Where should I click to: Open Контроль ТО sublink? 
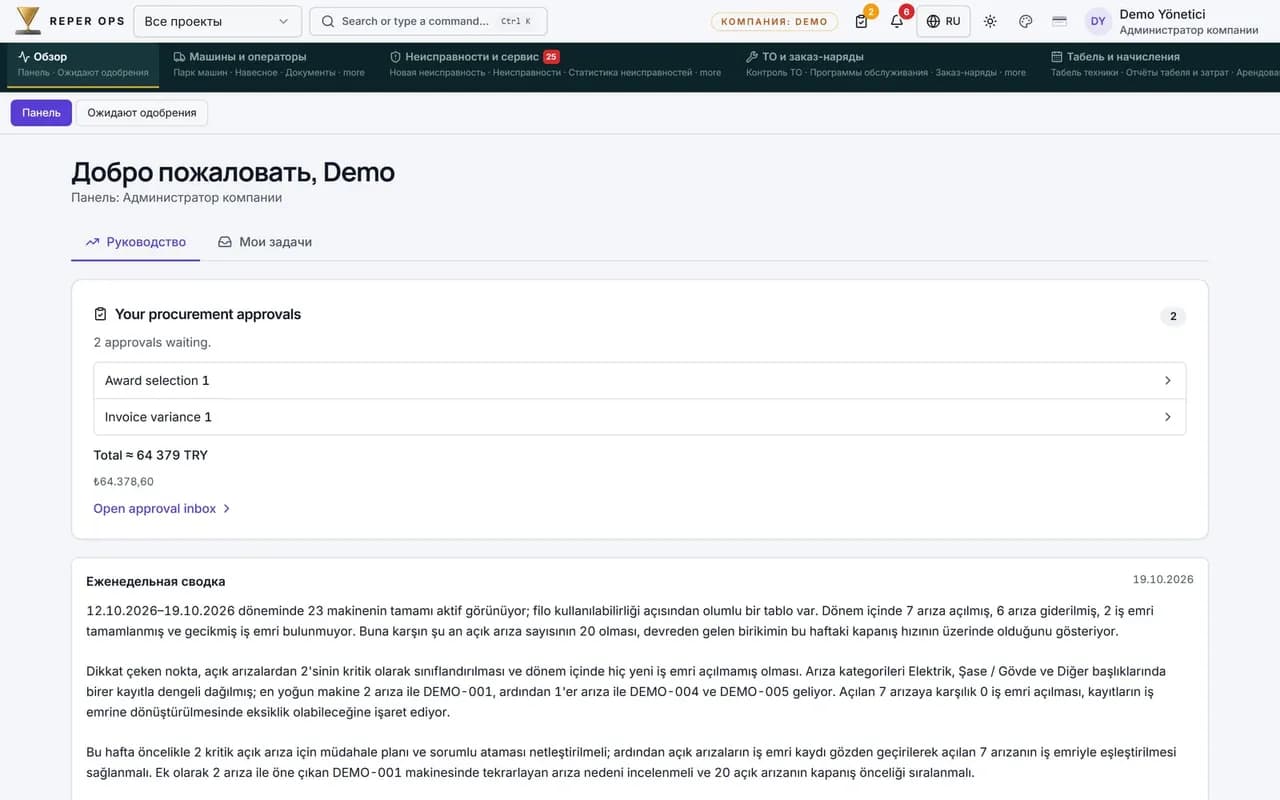click(x=774, y=73)
